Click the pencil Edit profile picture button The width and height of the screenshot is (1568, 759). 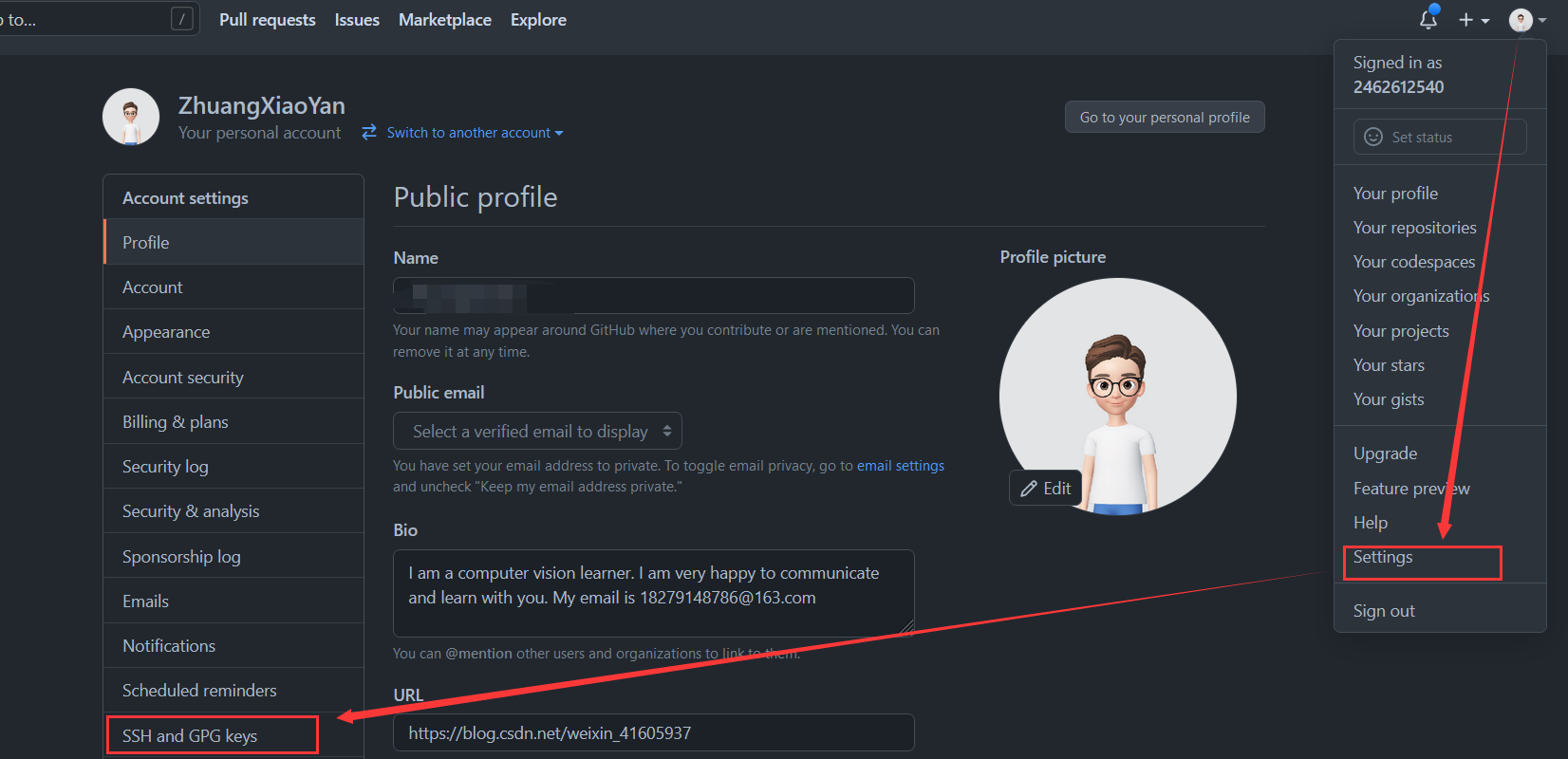1045,488
